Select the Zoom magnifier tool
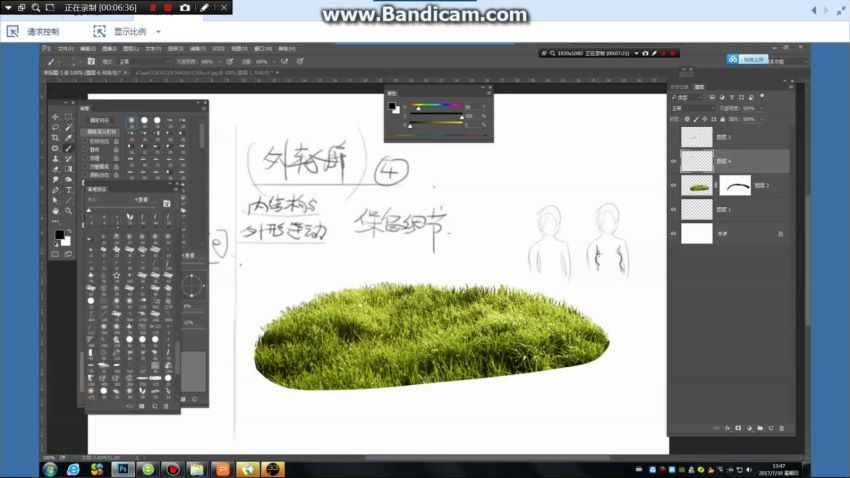 (x=68, y=211)
